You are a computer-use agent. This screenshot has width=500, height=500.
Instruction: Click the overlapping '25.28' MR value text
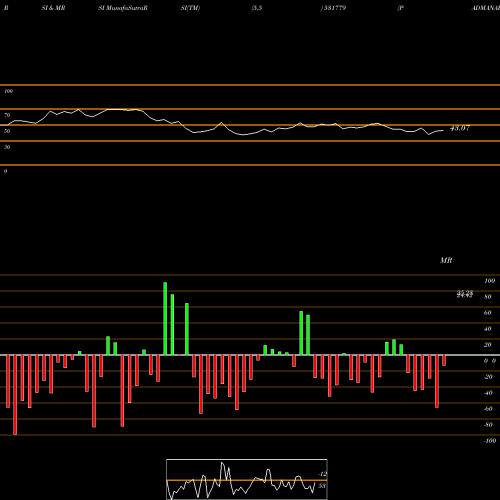click(465, 294)
